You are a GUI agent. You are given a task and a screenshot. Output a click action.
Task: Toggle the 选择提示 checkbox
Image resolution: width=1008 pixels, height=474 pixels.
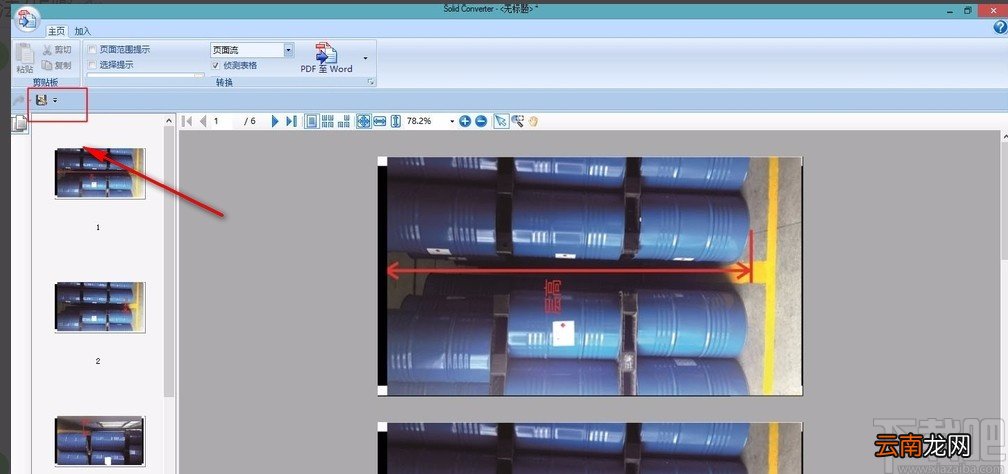point(92,65)
